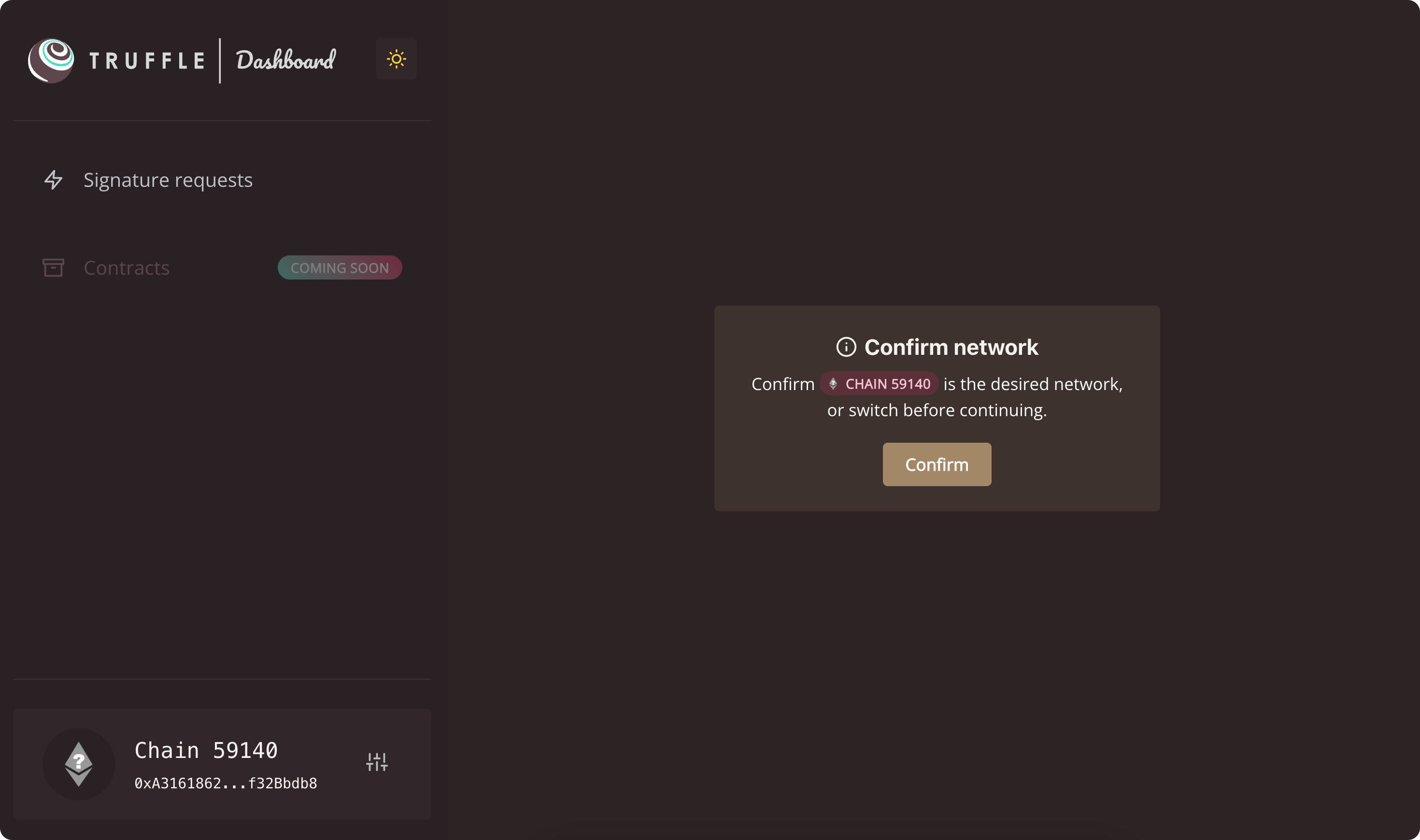Click the info icon beside Confirm network

tap(846, 347)
